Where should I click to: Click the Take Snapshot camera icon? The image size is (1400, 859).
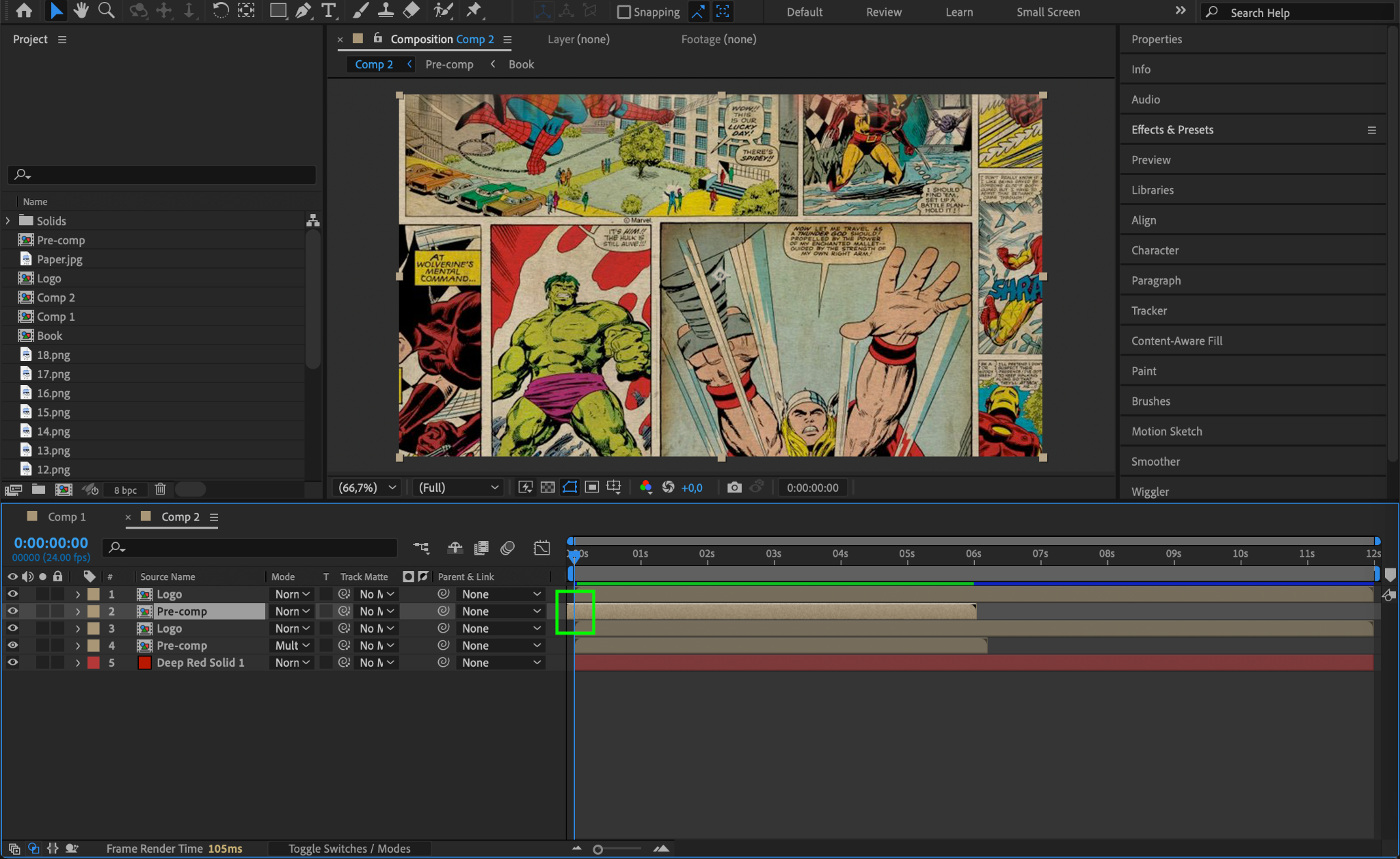pos(734,487)
